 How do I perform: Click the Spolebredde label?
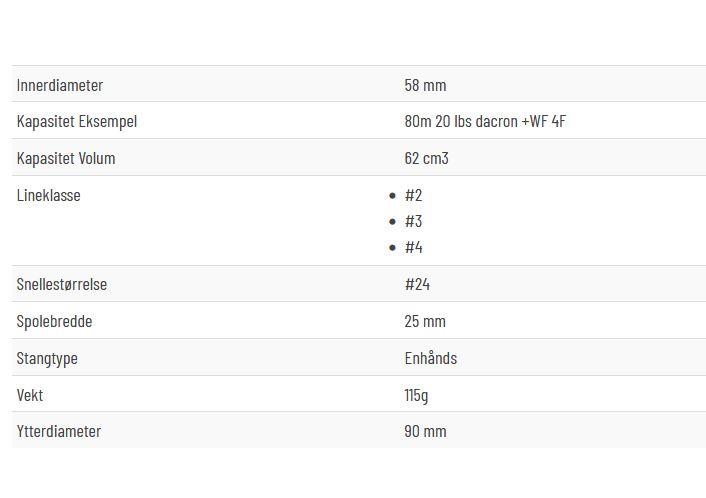(54, 321)
